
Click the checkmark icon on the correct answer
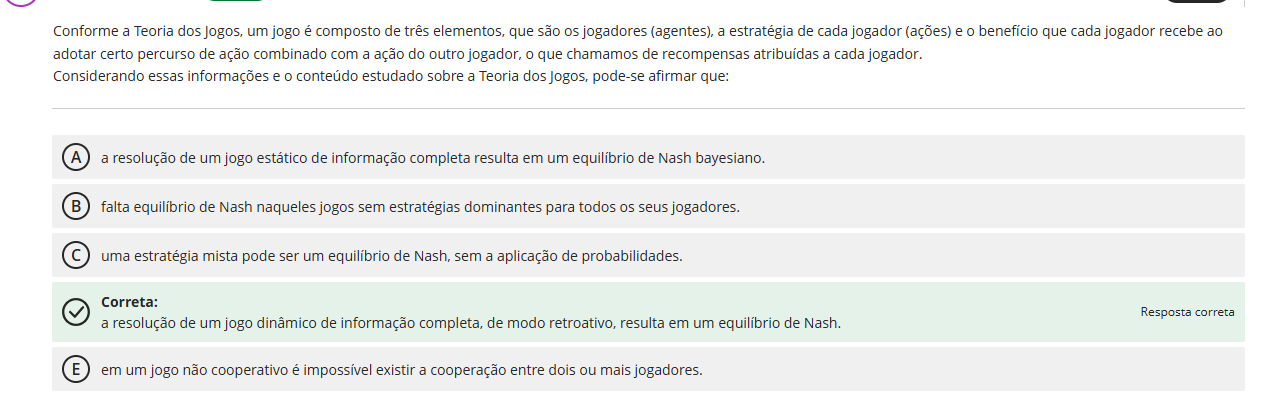tap(75, 313)
